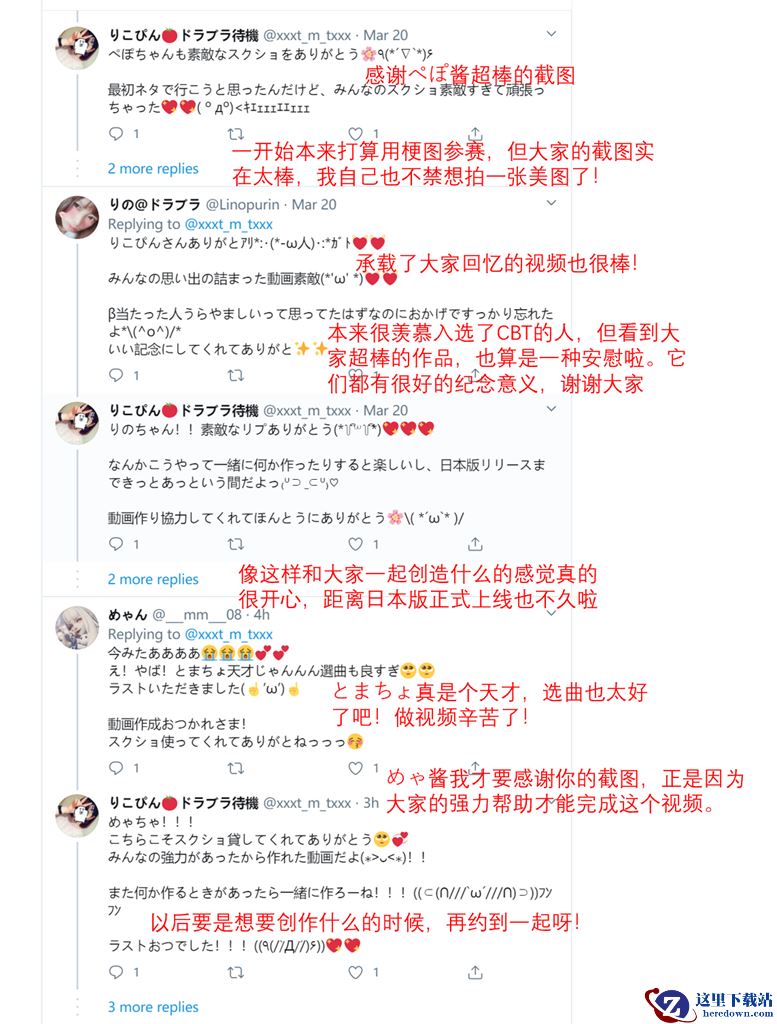Image resolution: width=777 pixels, height=1024 pixels.
Task: Open caret menu on second りこぴん Mar 20 tweet
Action: click(x=551, y=409)
